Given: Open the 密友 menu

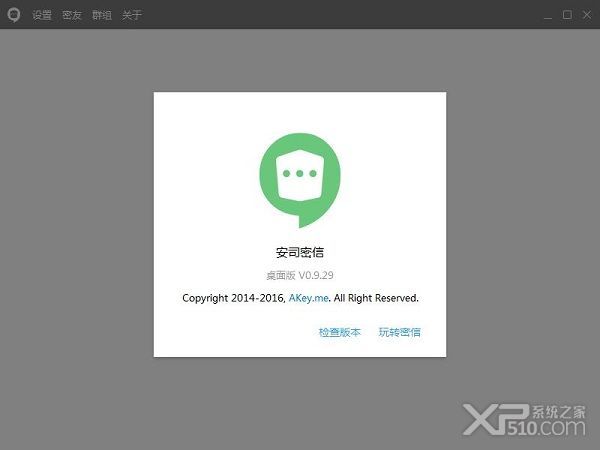Looking at the screenshot, I should [72, 15].
